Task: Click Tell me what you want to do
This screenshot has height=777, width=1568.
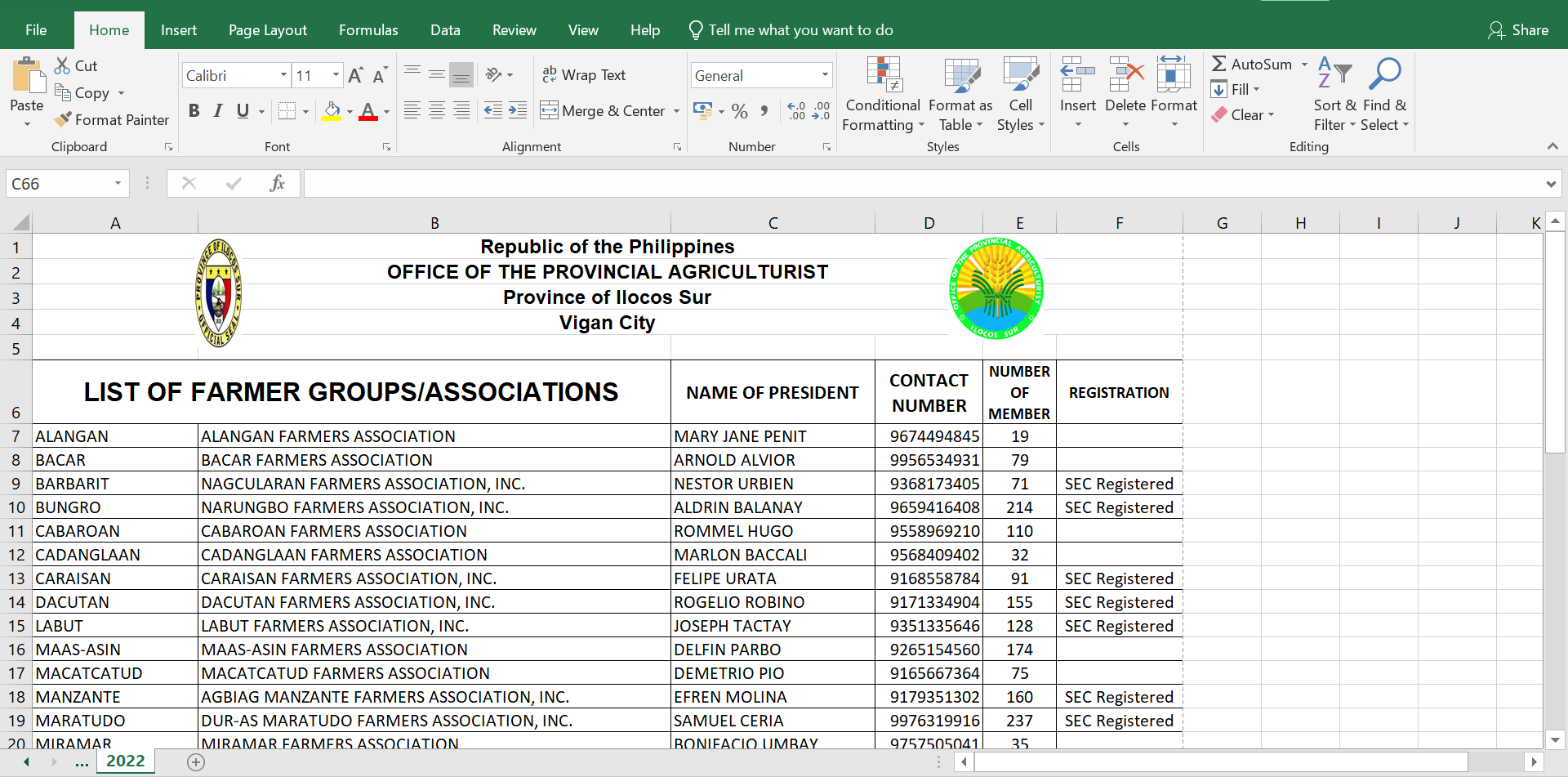Action: click(791, 30)
